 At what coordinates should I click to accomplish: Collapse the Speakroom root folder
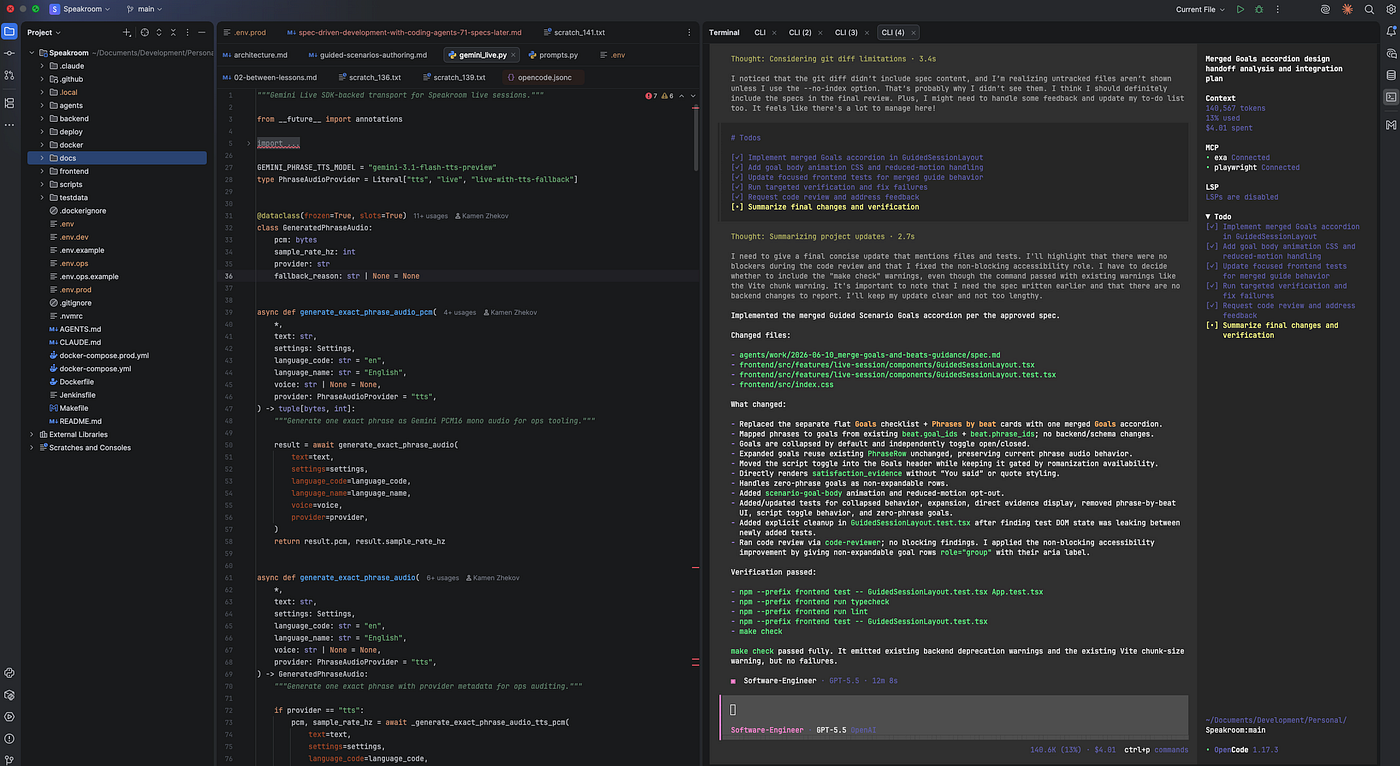click(31, 53)
